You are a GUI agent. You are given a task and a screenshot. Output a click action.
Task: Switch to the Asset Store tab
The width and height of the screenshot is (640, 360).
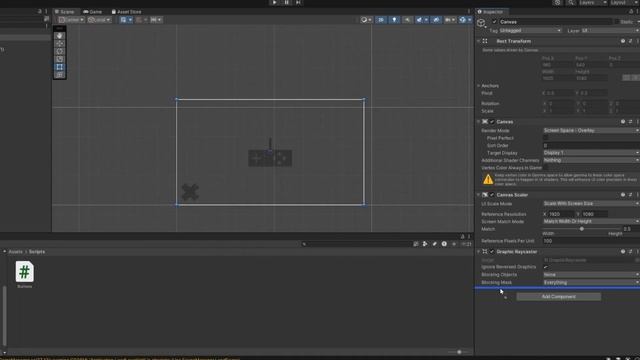click(x=127, y=12)
